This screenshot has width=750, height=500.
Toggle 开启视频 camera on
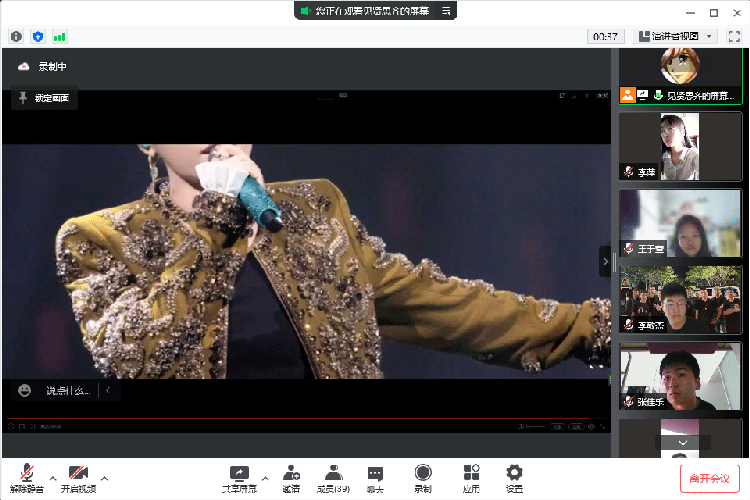click(78, 478)
